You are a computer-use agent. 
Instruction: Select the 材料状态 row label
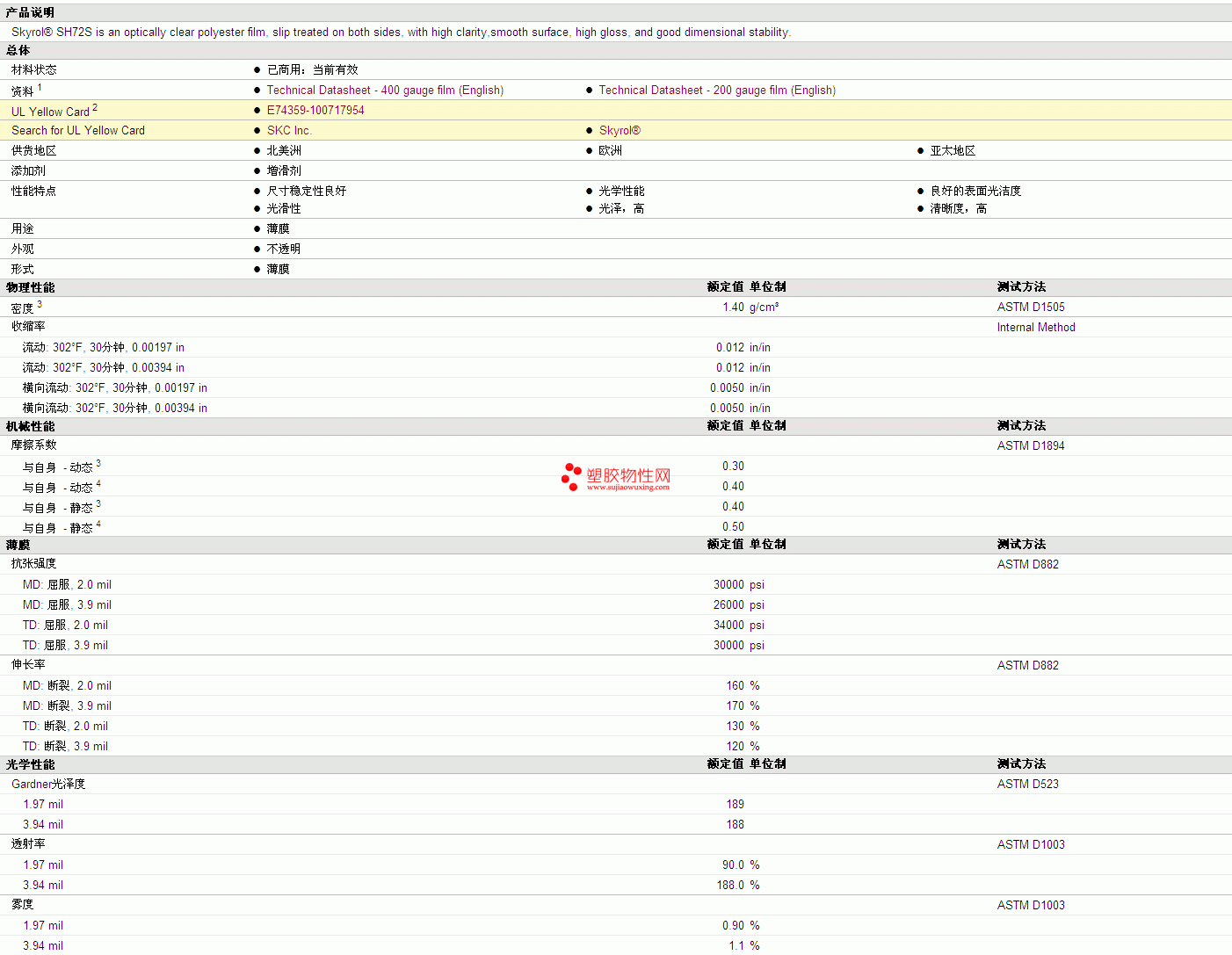(x=34, y=70)
